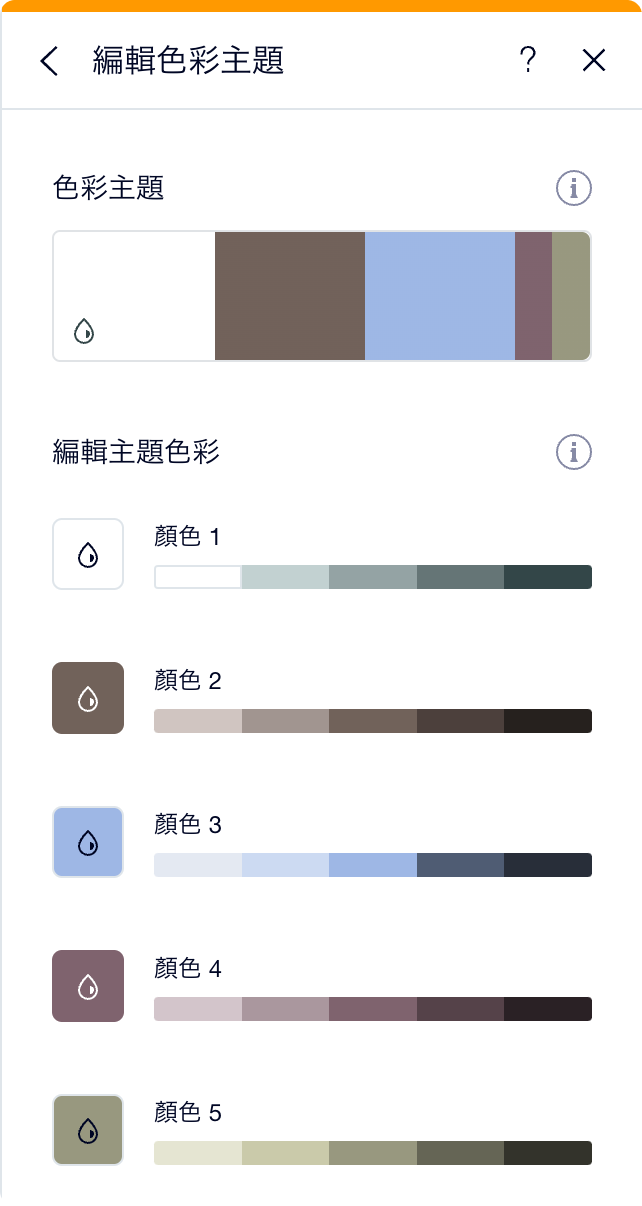Select mauve strip in theme palette preview

533,296
